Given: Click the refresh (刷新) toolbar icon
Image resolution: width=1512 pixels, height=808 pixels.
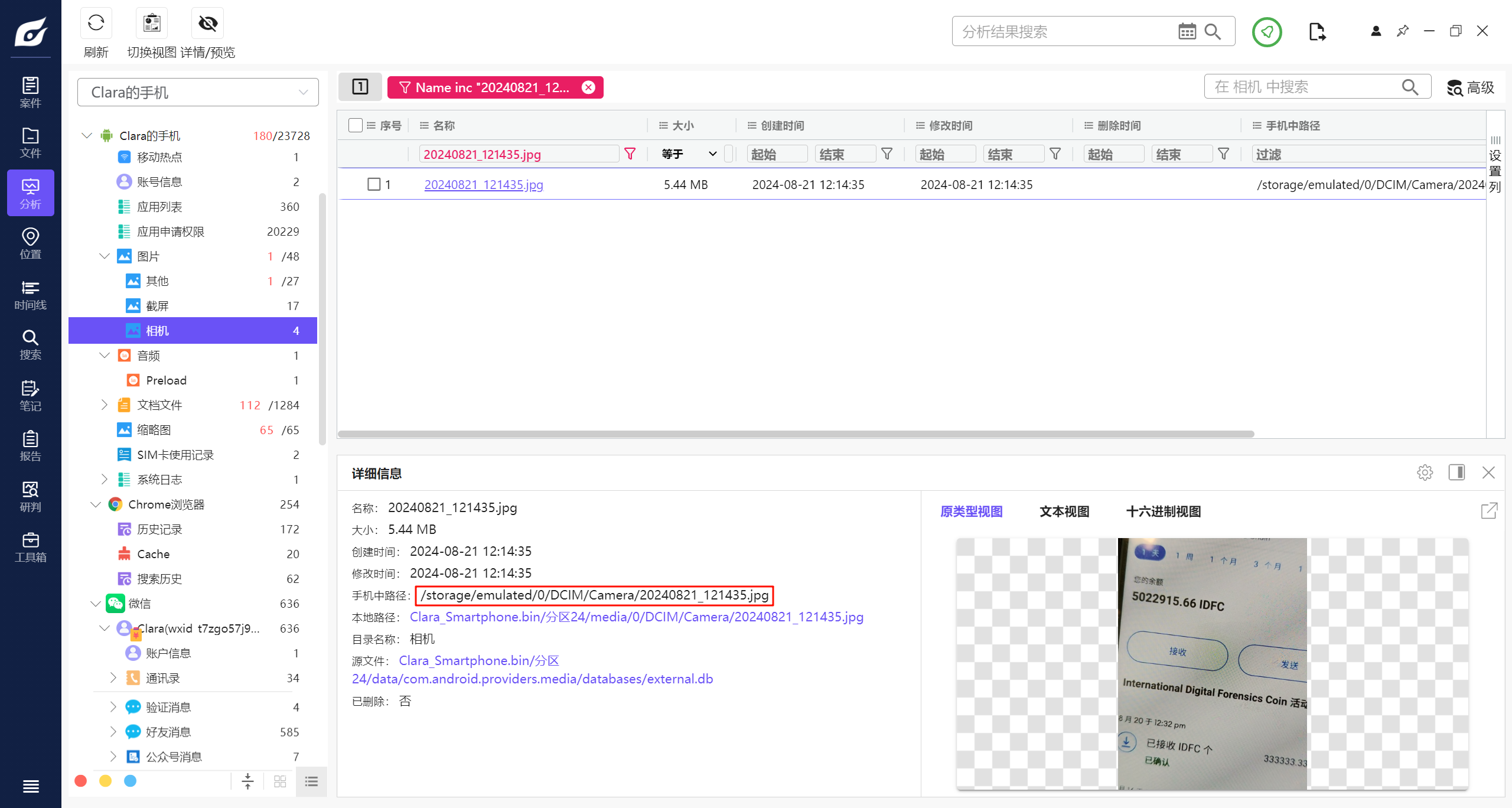Looking at the screenshot, I should pos(96,24).
